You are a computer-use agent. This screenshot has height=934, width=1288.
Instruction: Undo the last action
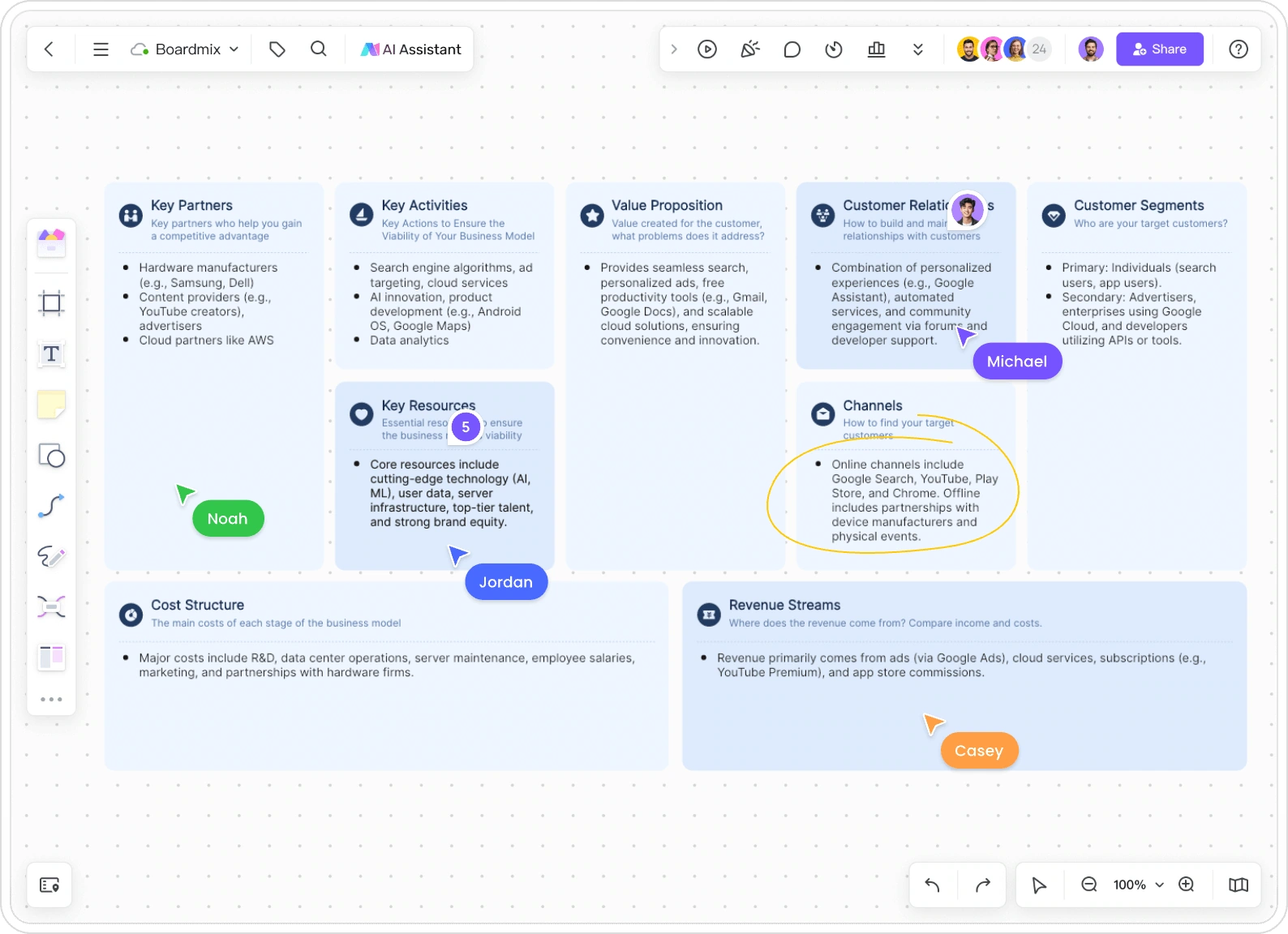pos(932,885)
